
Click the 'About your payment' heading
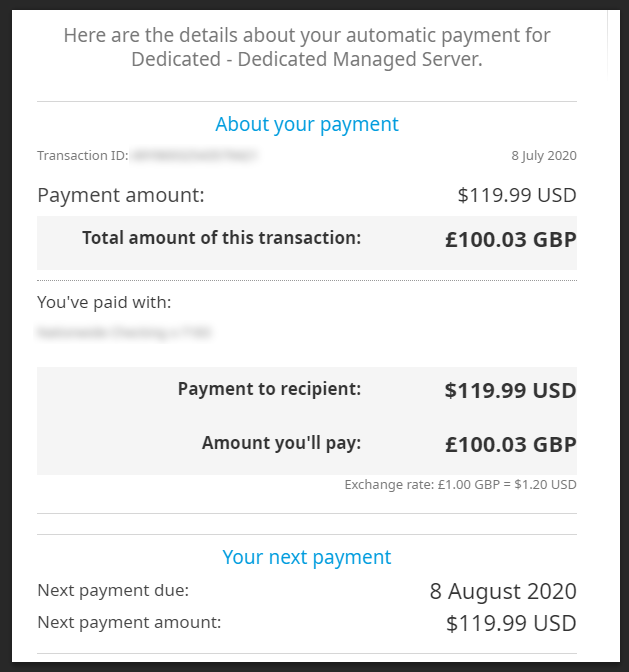click(307, 125)
